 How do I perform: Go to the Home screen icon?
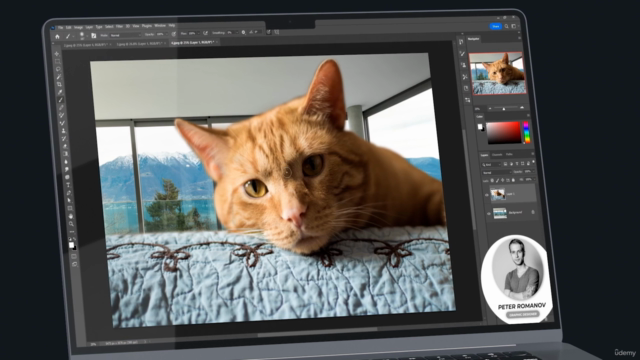pyautogui.click(x=57, y=36)
